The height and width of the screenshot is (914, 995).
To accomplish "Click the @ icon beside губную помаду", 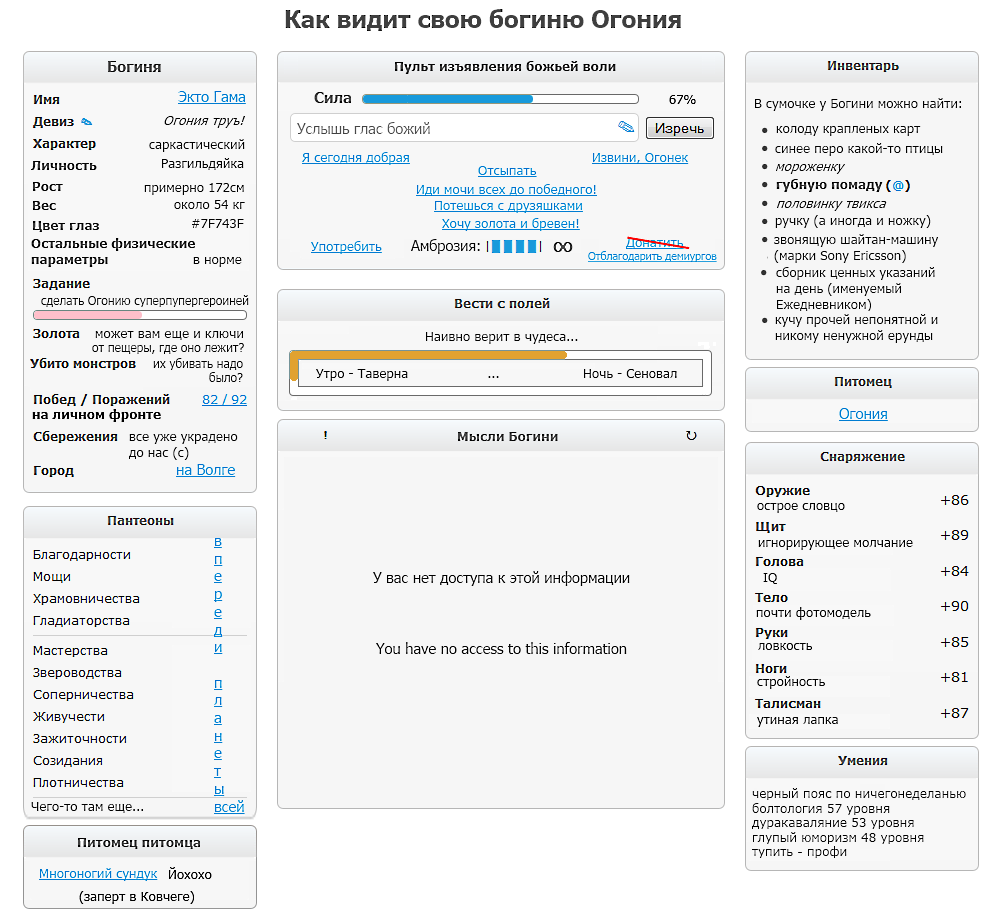I will coord(898,185).
